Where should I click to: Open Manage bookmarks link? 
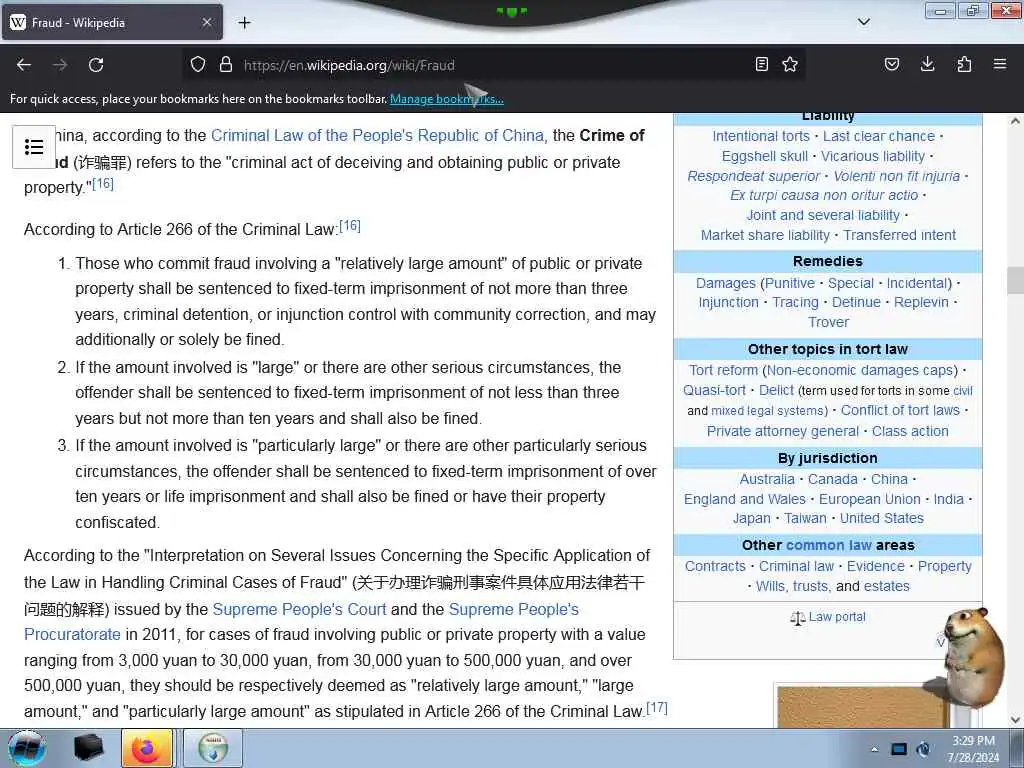click(447, 99)
